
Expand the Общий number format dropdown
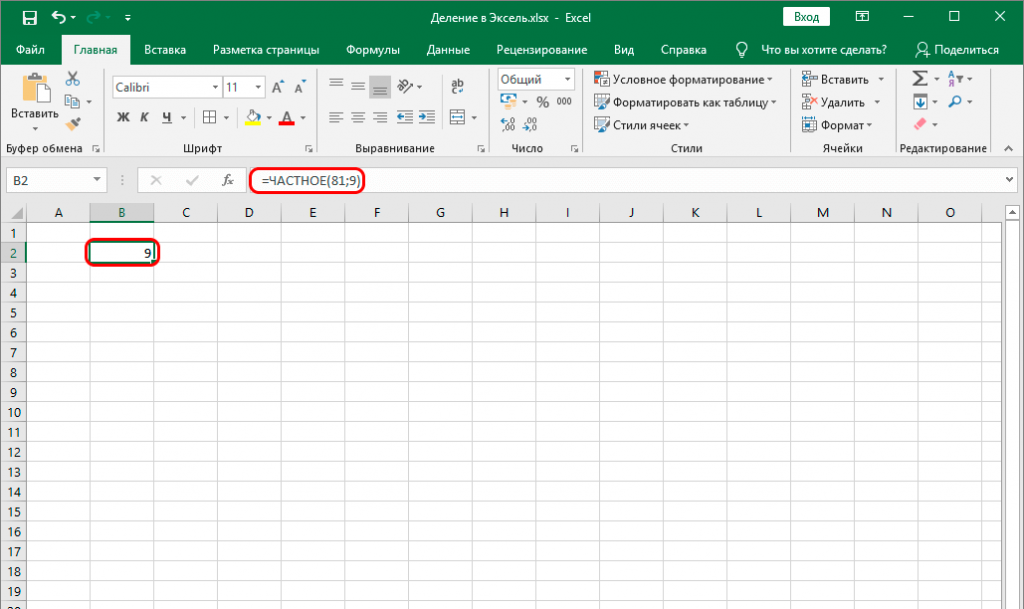coord(568,79)
